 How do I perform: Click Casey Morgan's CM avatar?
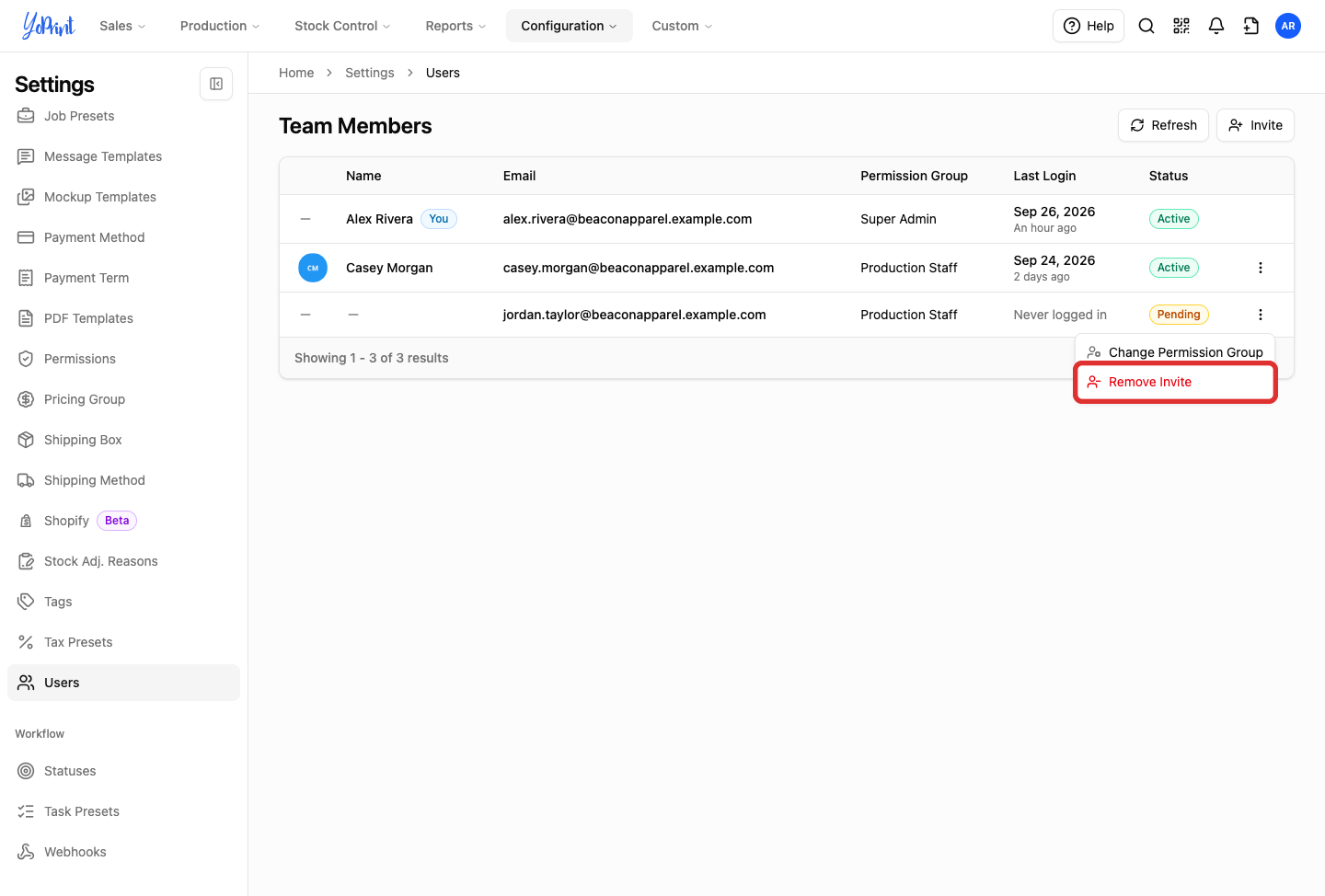click(x=313, y=268)
